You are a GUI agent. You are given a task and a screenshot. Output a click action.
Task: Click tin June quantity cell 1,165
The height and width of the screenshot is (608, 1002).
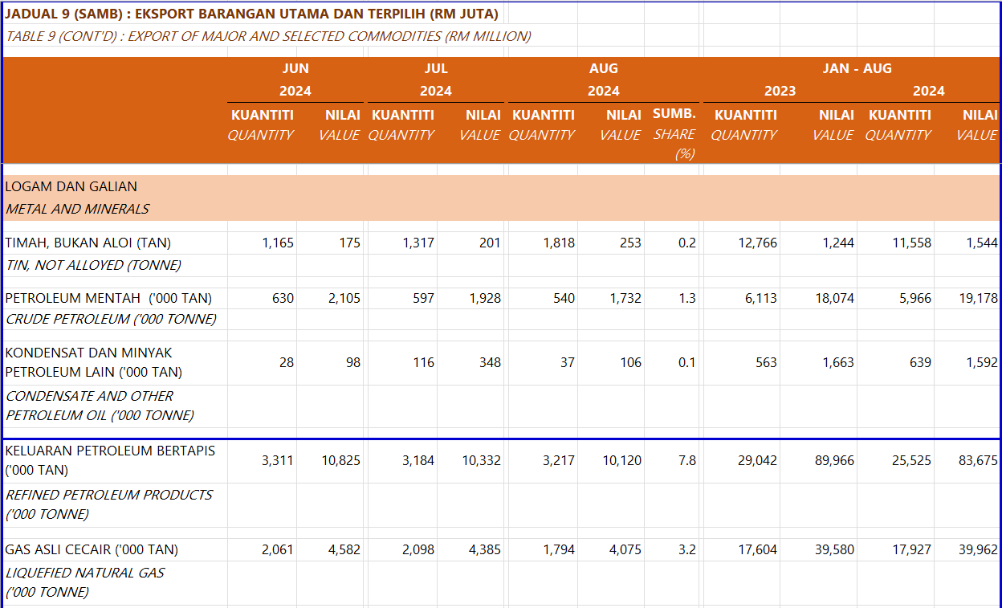tap(278, 243)
